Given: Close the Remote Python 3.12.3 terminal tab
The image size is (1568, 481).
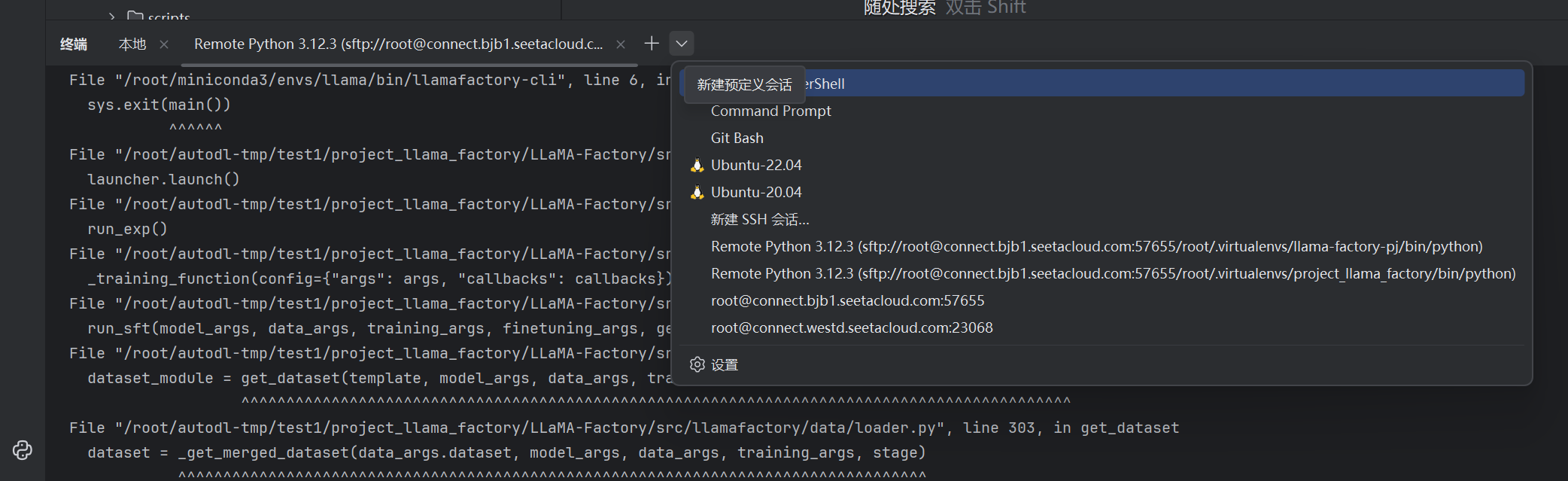Looking at the screenshot, I should pyautogui.click(x=621, y=44).
